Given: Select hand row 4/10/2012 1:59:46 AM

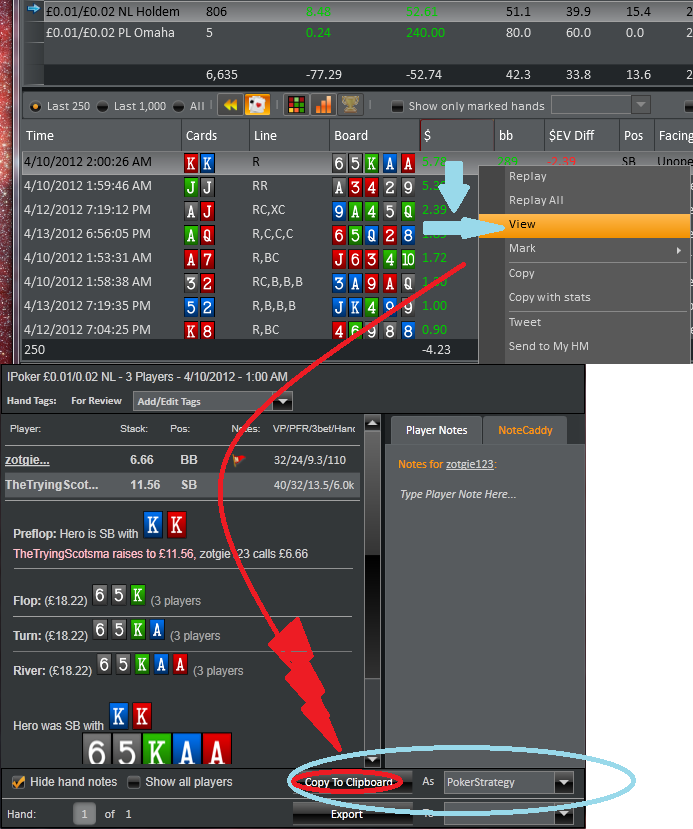Looking at the screenshot, I should [248, 186].
